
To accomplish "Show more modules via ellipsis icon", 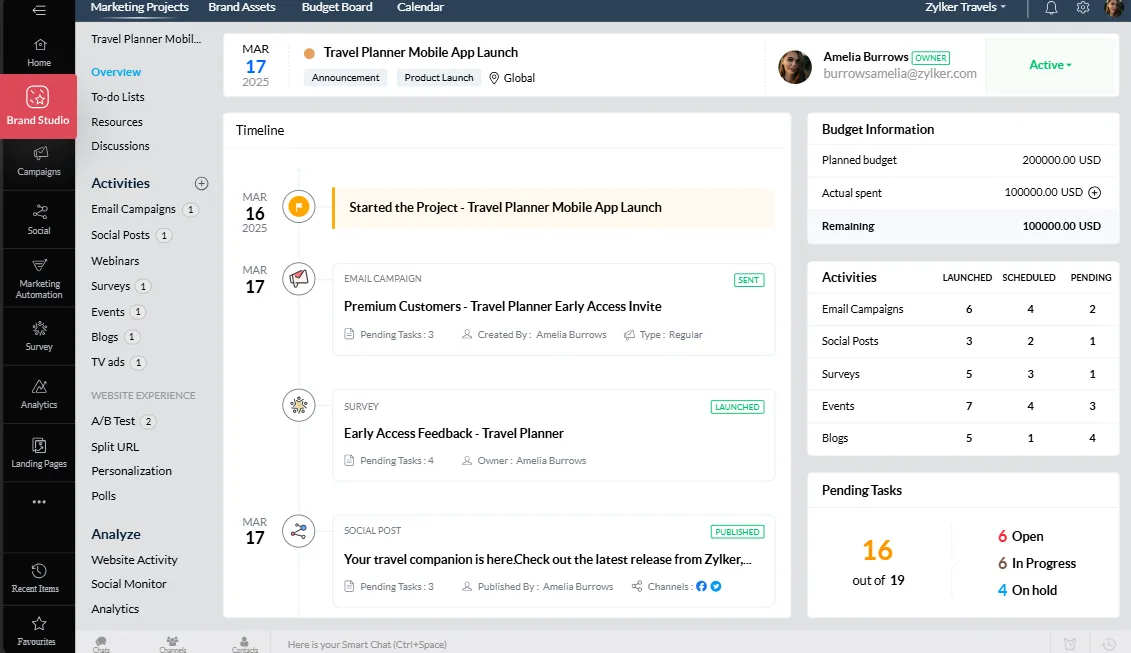I will tap(39, 501).
